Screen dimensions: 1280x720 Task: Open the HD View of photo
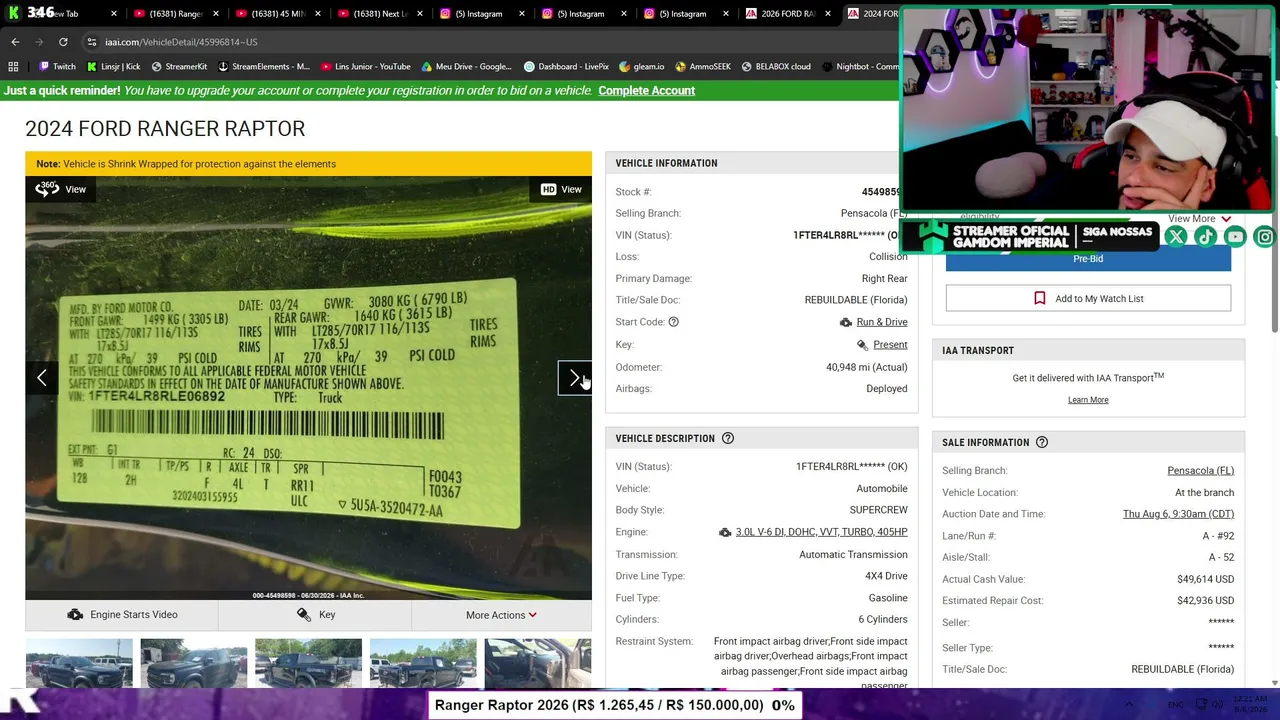561,189
